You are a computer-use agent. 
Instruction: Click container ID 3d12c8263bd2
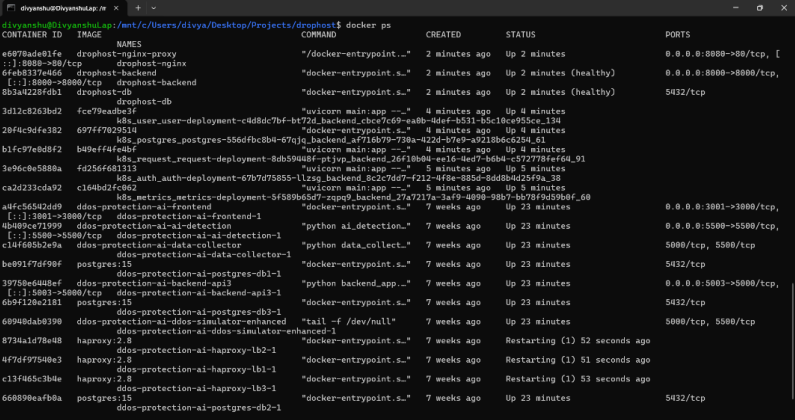tap(32, 111)
